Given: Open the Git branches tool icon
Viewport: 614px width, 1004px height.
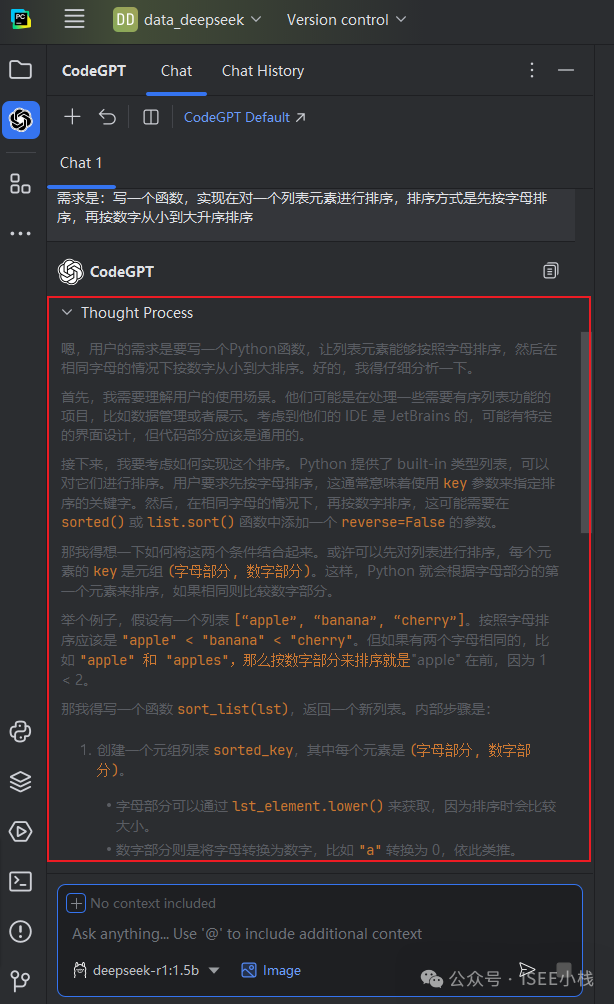Looking at the screenshot, I should pos(20,980).
